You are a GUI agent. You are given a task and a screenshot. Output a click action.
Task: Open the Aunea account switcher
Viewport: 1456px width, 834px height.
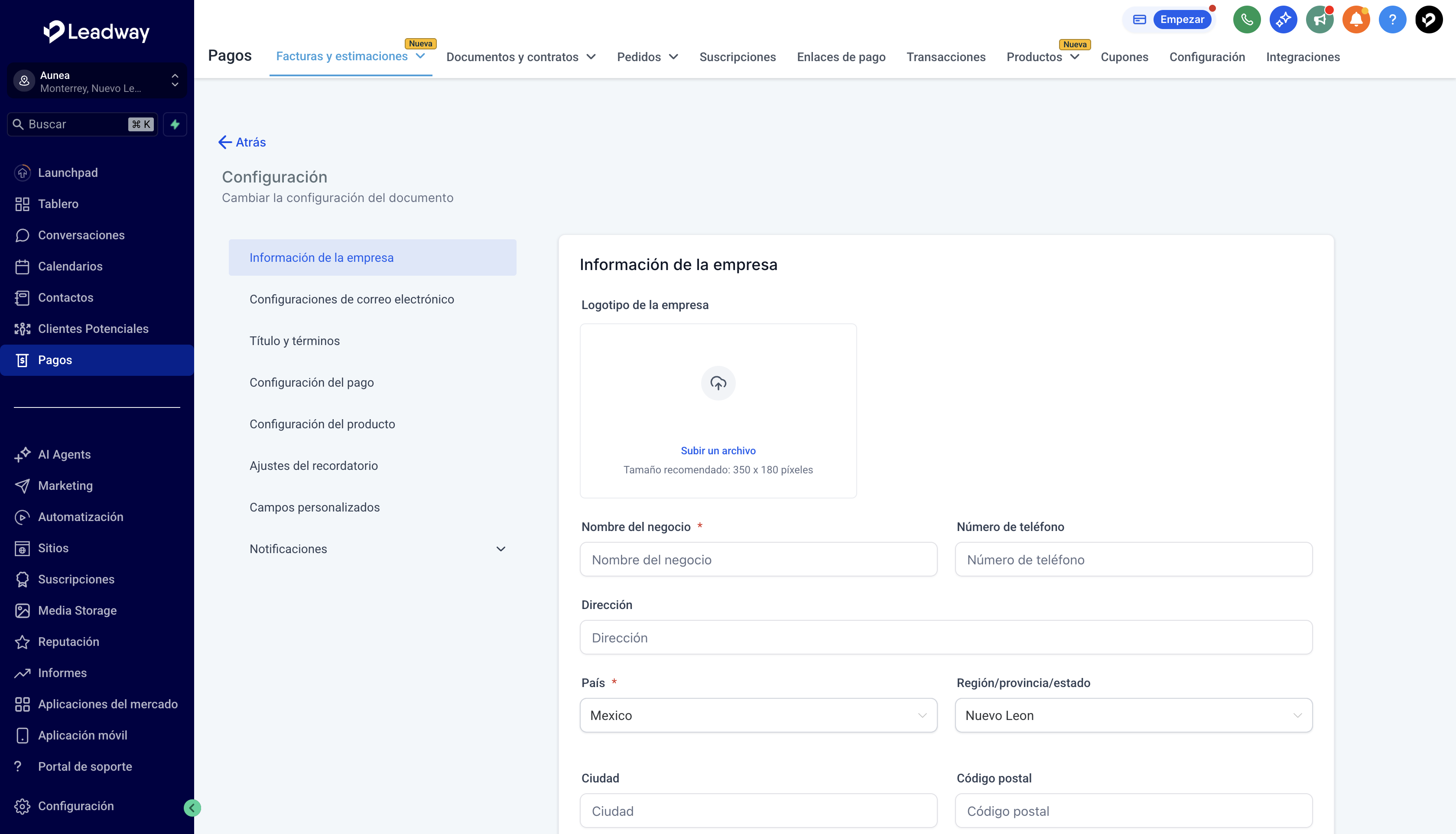click(97, 81)
